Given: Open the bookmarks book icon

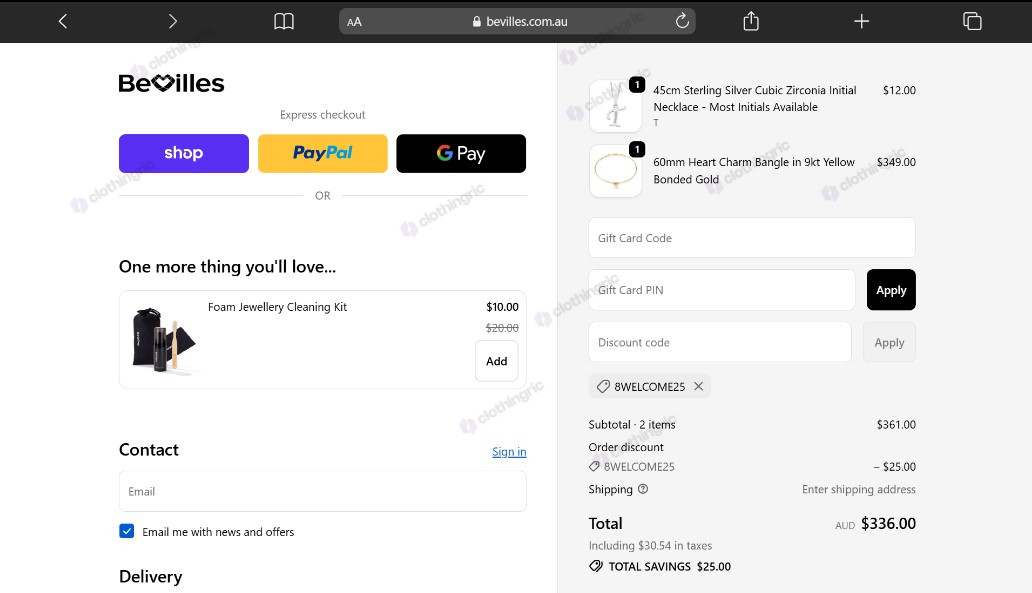Looking at the screenshot, I should (x=284, y=21).
